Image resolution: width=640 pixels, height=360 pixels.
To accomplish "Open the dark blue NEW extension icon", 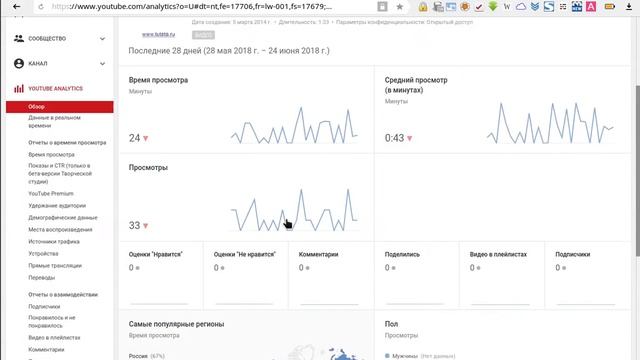I will [577, 7].
